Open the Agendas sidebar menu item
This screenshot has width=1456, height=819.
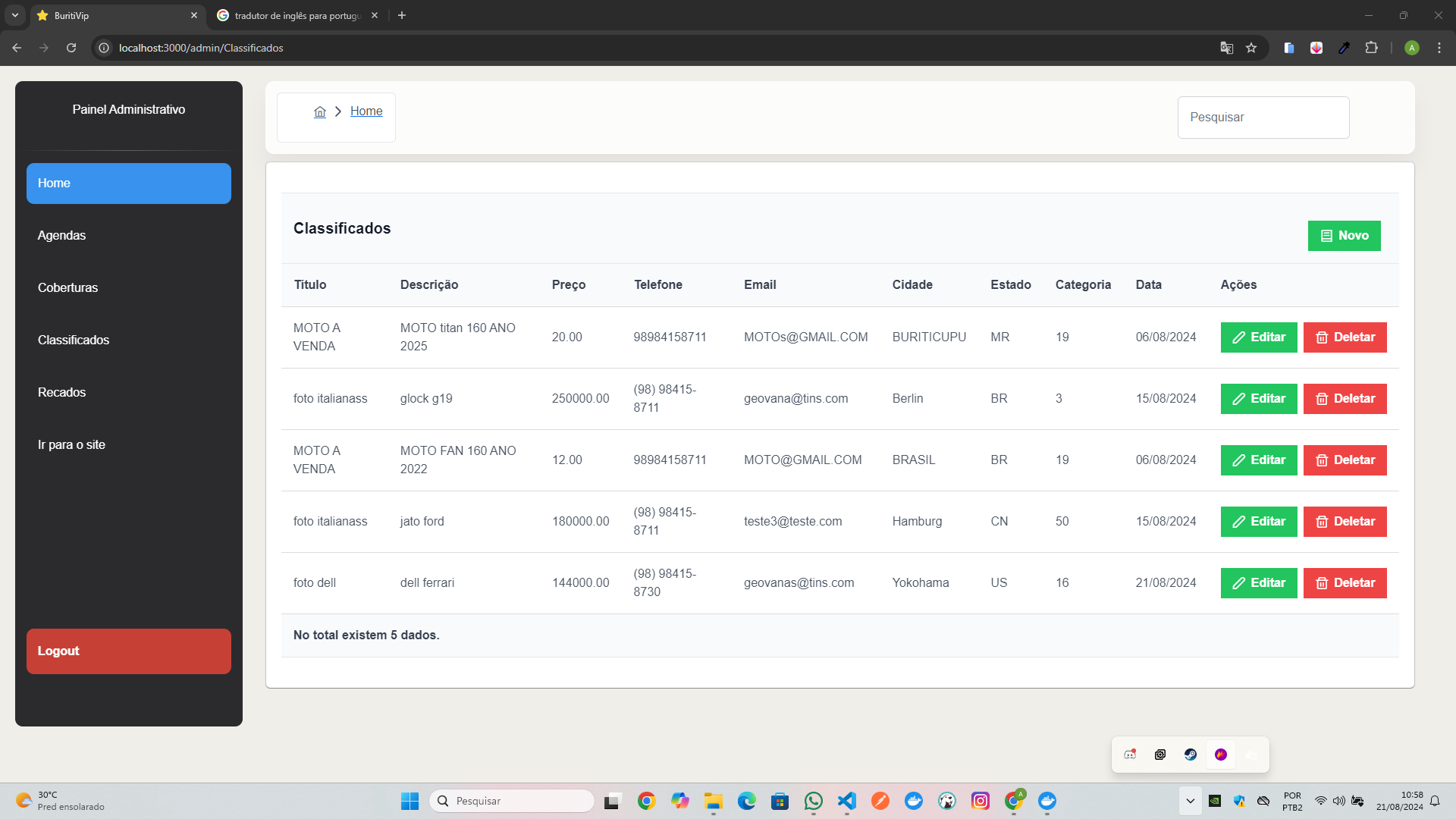pos(61,235)
